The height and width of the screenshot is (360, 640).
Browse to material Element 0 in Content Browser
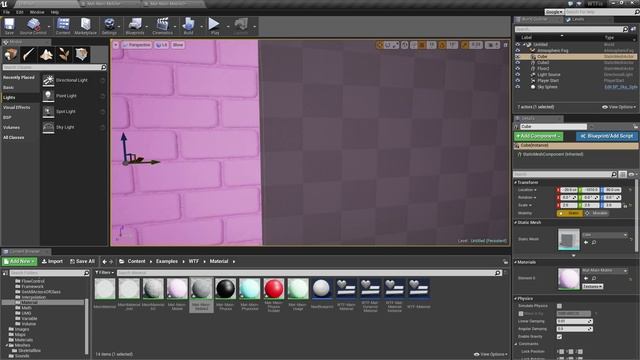(x=594, y=278)
